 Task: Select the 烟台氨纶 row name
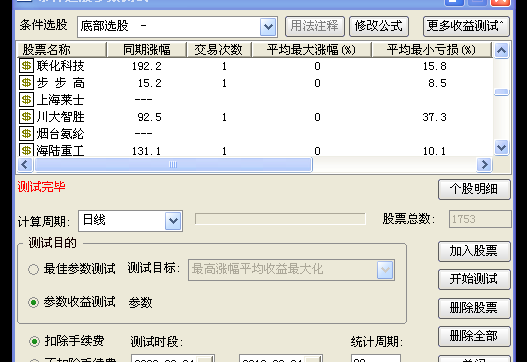click(x=60, y=134)
